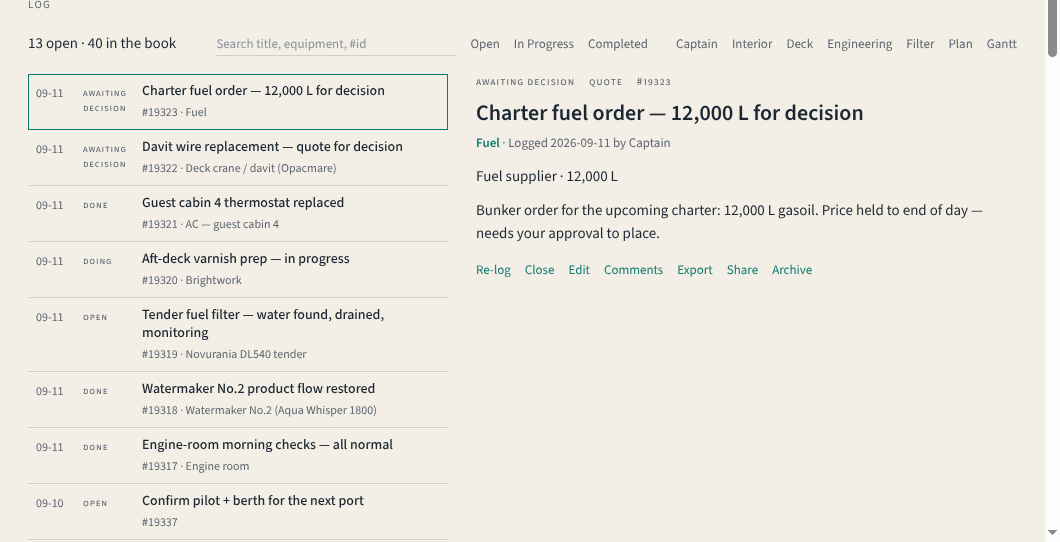Image resolution: width=1060 pixels, height=542 pixels.
Task: Open Watermaker No.2 product flow restored entry
Action: [x=238, y=399]
